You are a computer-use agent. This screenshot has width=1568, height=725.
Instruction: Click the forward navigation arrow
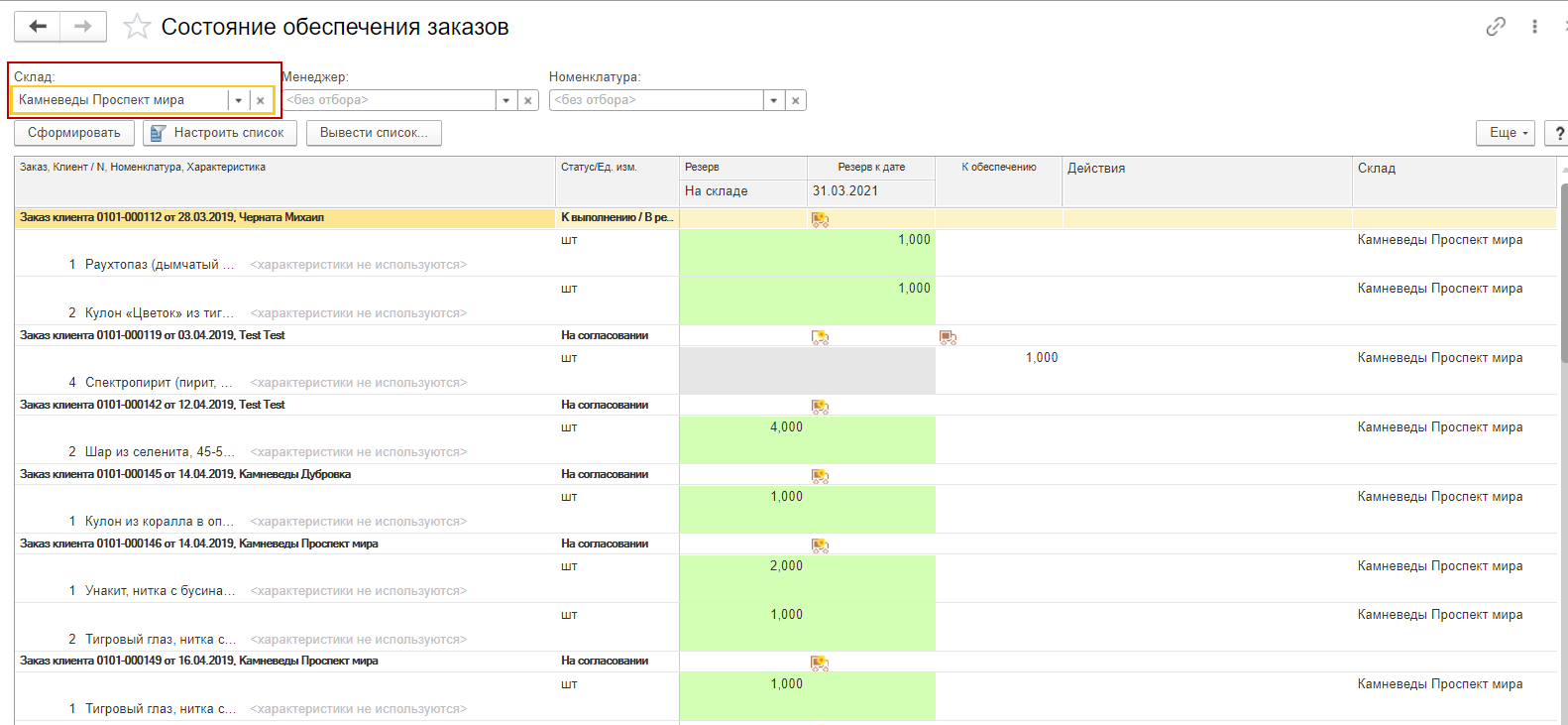click(83, 27)
